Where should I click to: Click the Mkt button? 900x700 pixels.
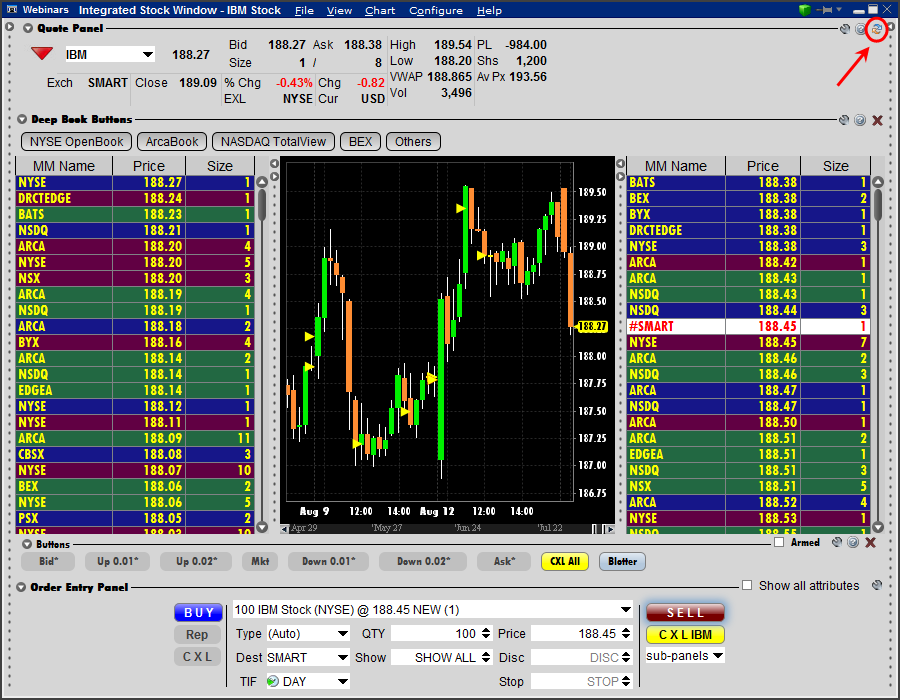260,561
